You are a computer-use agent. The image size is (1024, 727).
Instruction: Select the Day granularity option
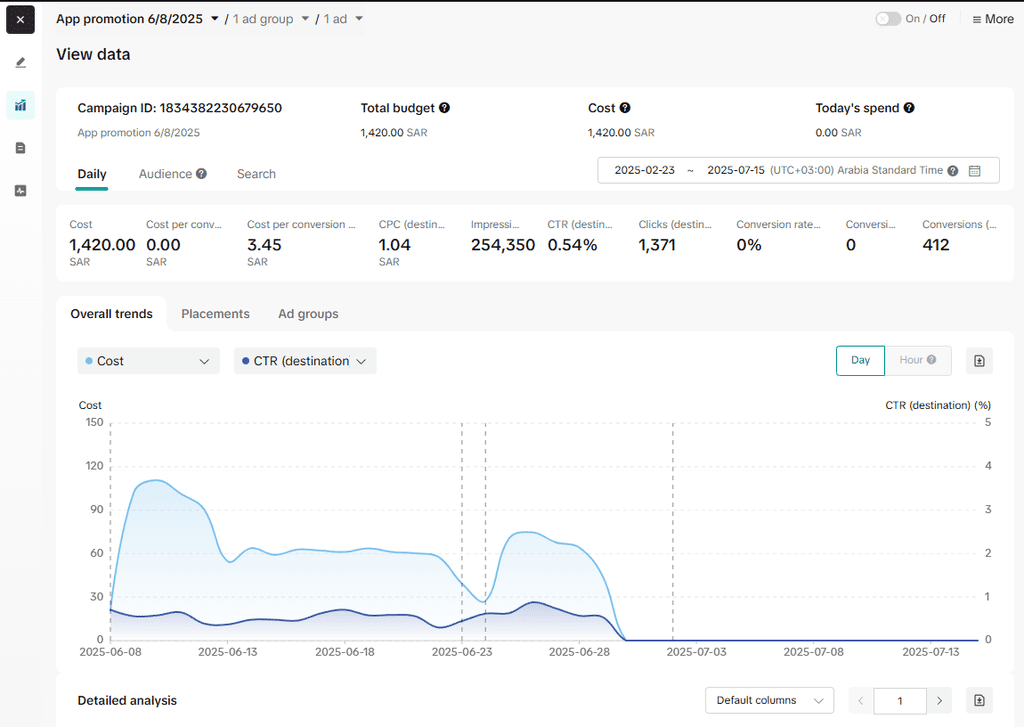[x=860, y=360]
